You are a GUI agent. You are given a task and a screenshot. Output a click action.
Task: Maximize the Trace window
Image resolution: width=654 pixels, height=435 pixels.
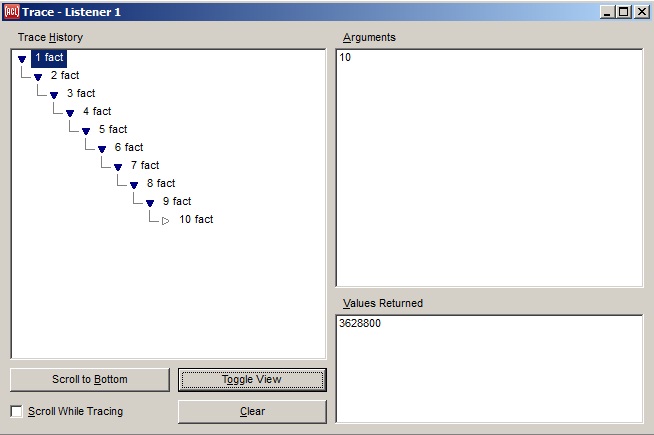coord(624,11)
